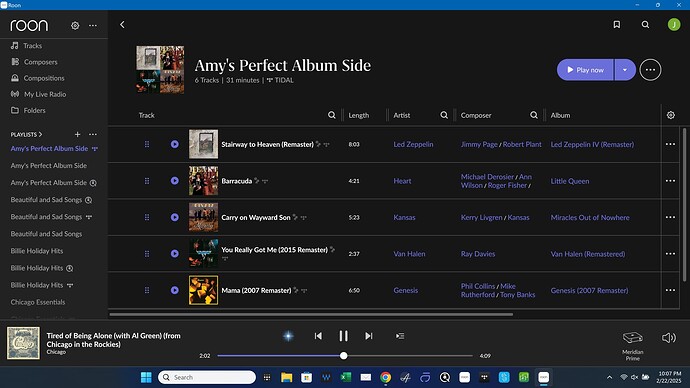The height and width of the screenshot is (388, 690).
Task: Open Roon settings gear in sidebar
Action: [x=75, y=26]
